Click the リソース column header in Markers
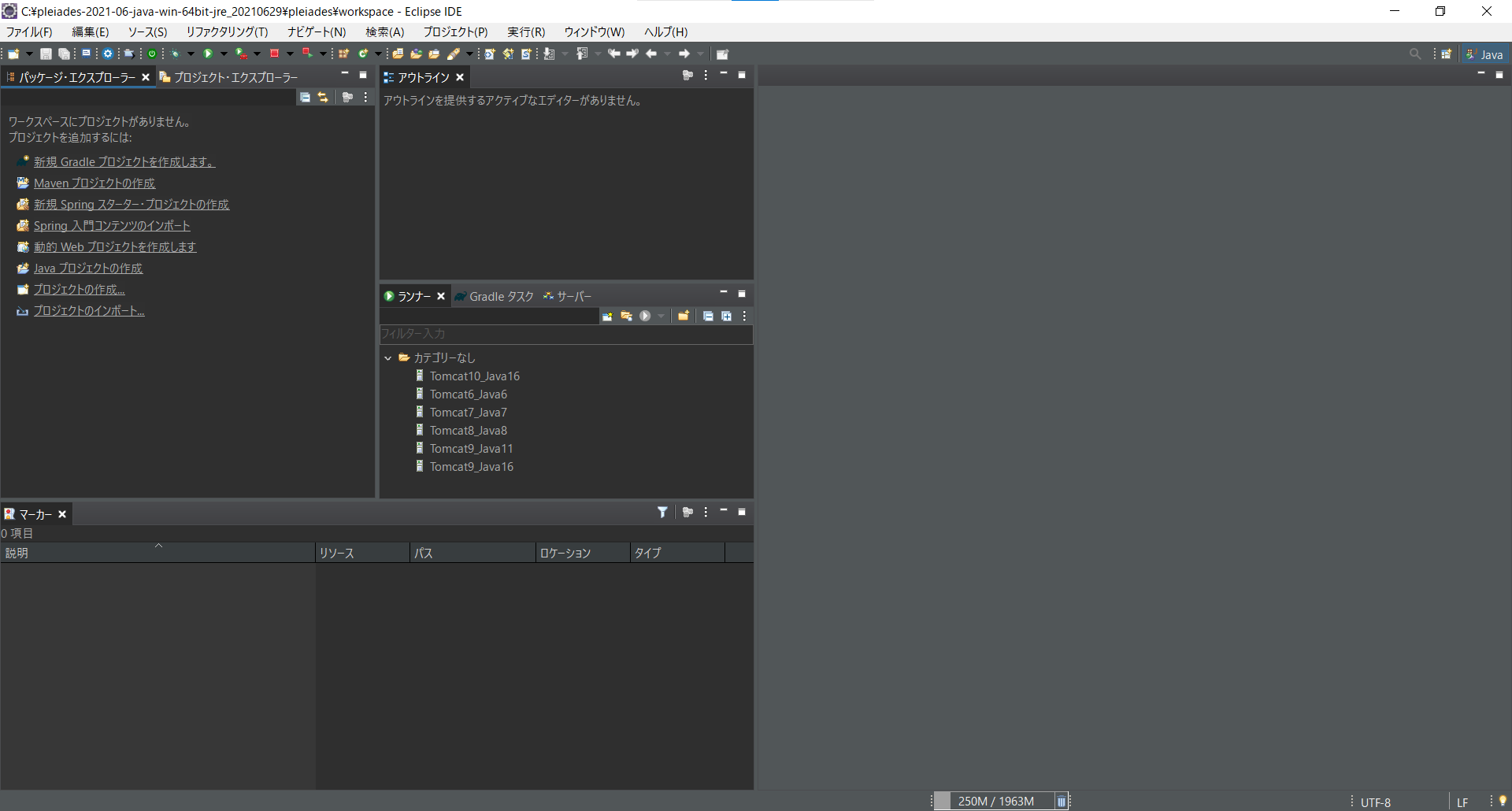1512x811 pixels. [x=362, y=553]
